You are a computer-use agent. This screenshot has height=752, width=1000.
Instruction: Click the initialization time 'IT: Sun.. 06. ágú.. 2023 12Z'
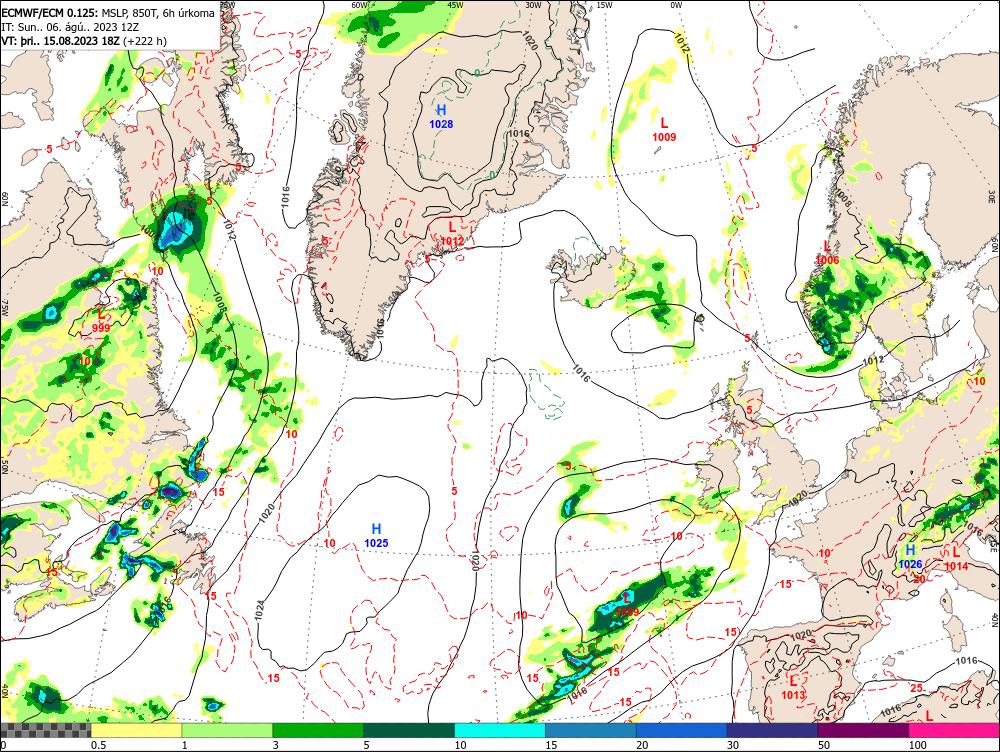pyautogui.click(x=70, y=27)
